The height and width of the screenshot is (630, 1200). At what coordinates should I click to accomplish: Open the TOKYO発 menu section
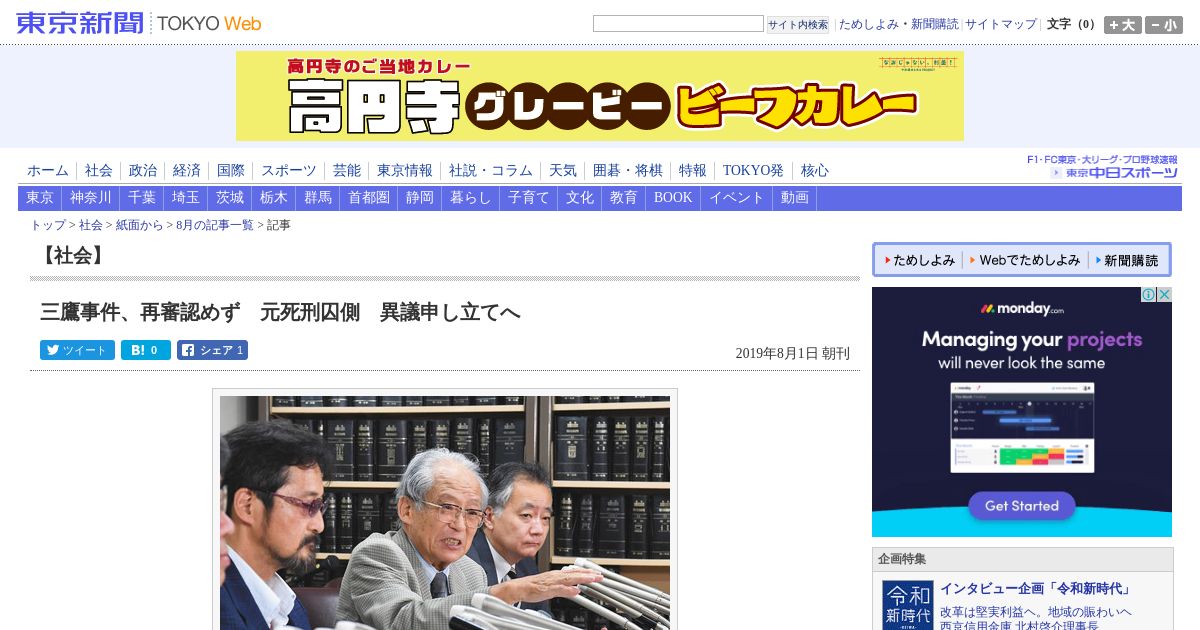pyautogui.click(x=753, y=171)
